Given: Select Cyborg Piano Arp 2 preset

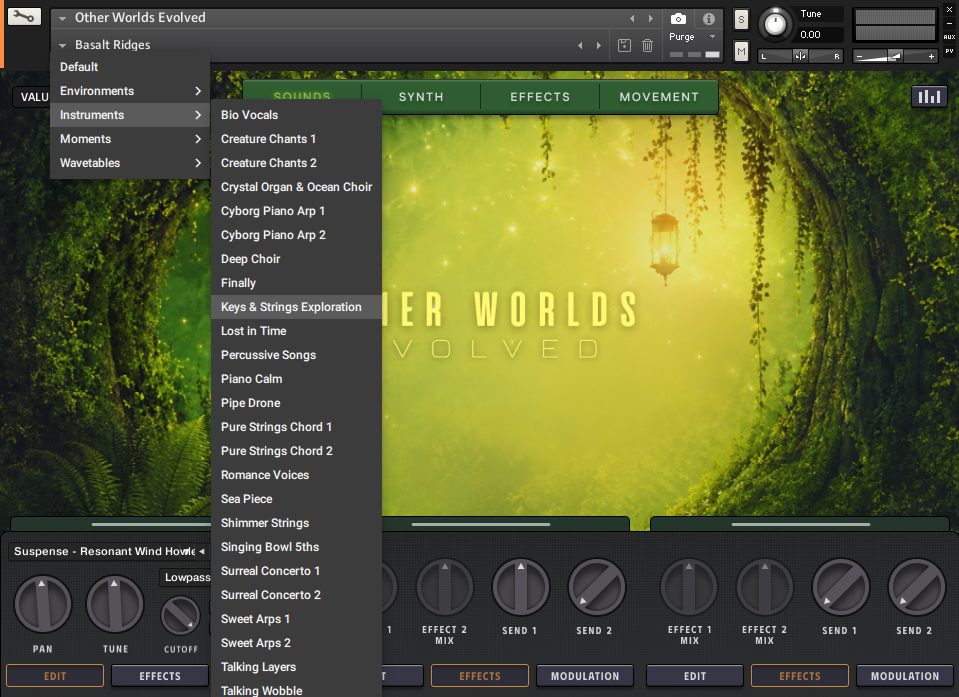Looking at the screenshot, I should point(296,235).
